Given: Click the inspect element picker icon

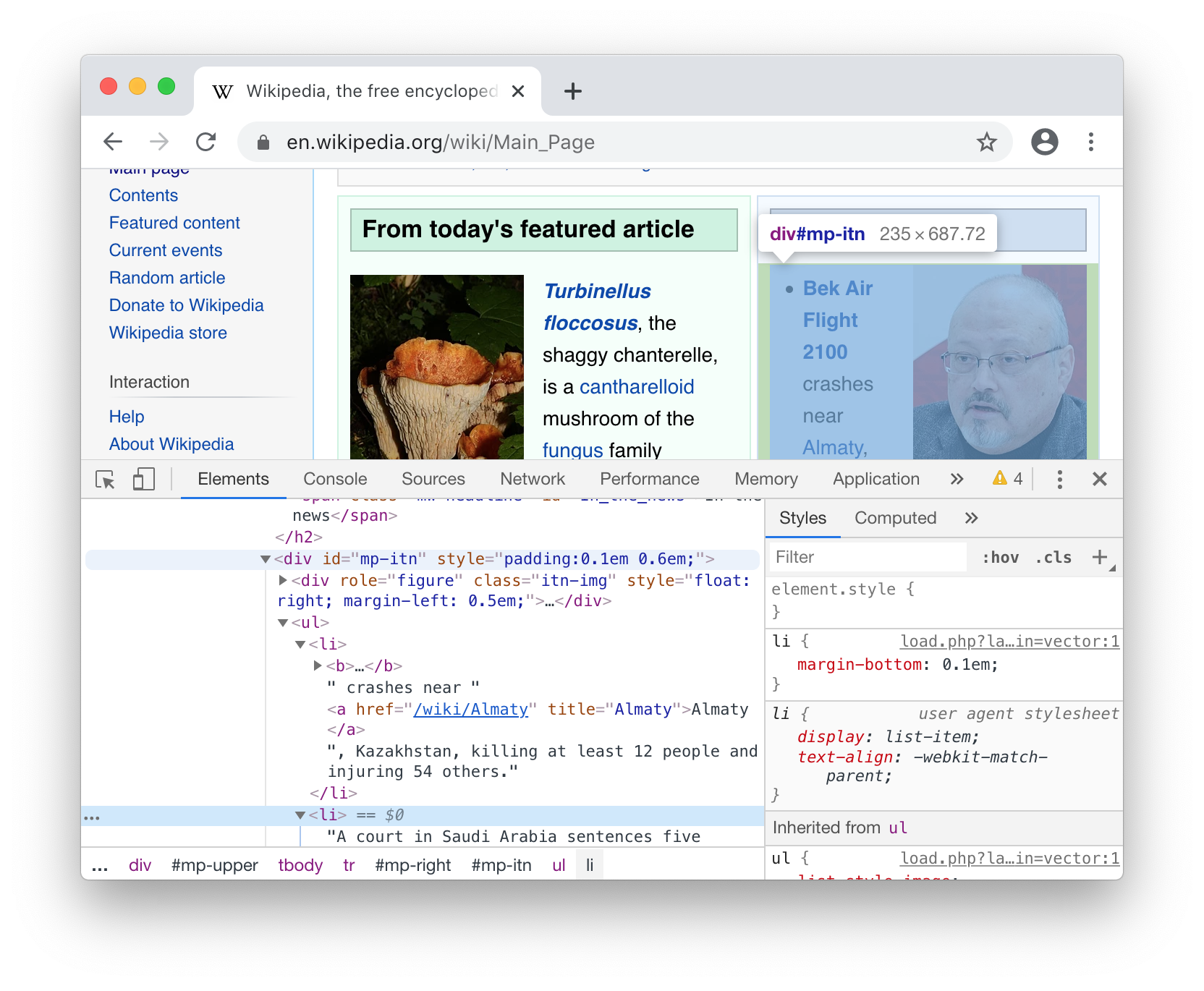Looking at the screenshot, I should point(105,480).
